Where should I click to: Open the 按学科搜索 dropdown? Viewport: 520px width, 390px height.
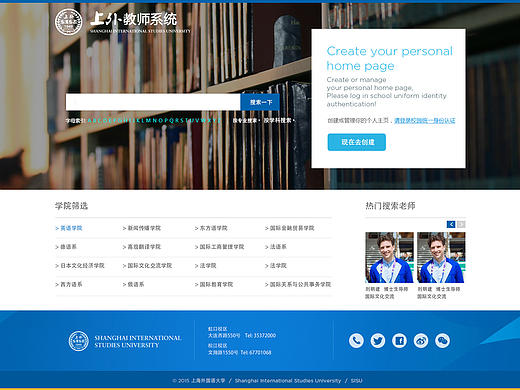click(279, 120)
